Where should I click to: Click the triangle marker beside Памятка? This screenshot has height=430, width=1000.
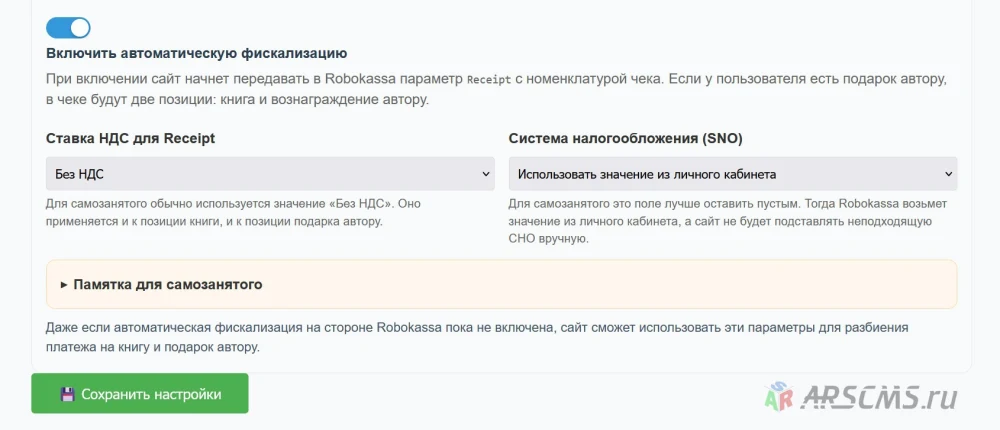[x=64, y=285]
